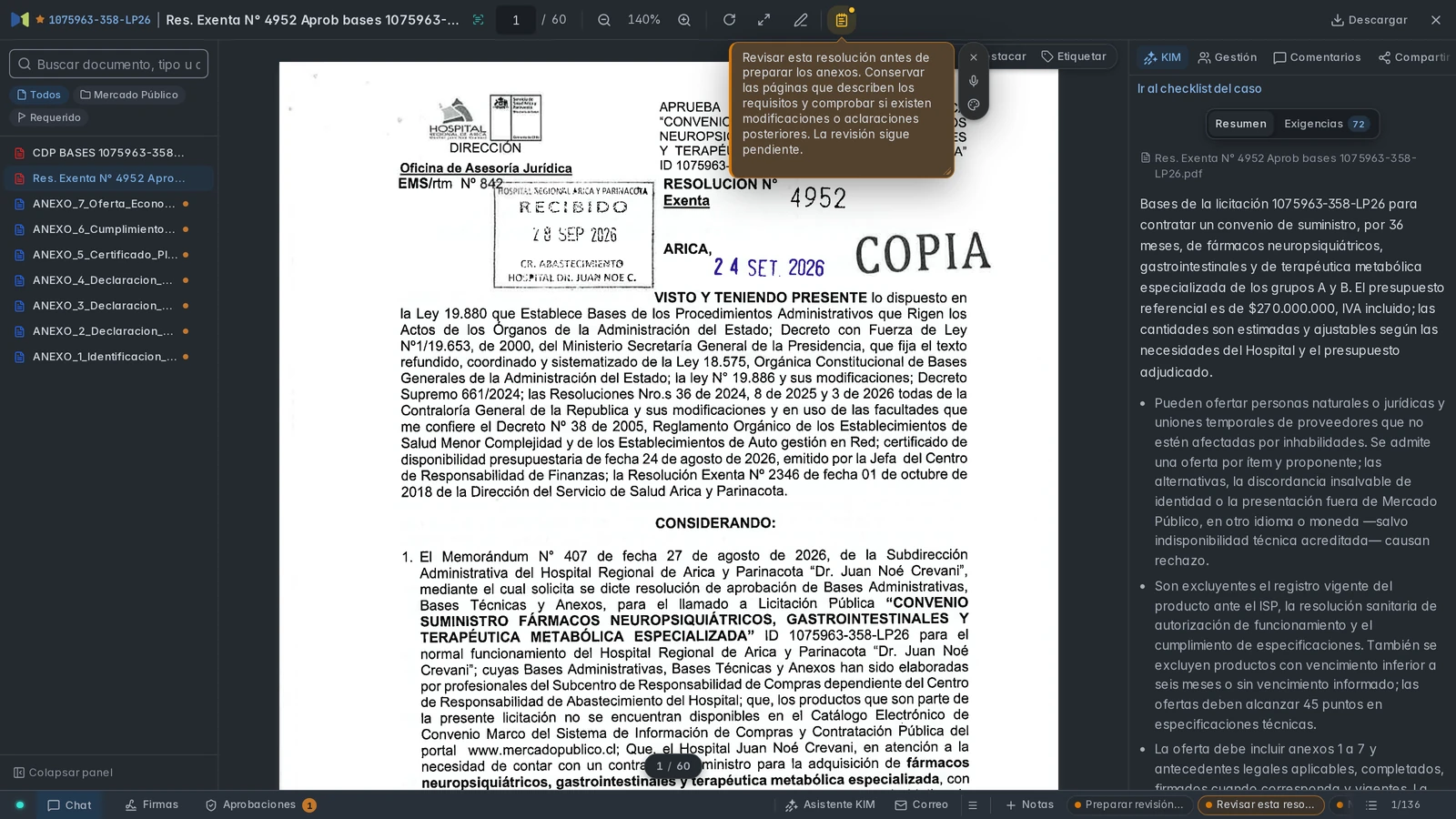This screenshot has height=819, width=1456.
Task: Click the microphone icon beside the note
Action: click(x=974, y=81)
